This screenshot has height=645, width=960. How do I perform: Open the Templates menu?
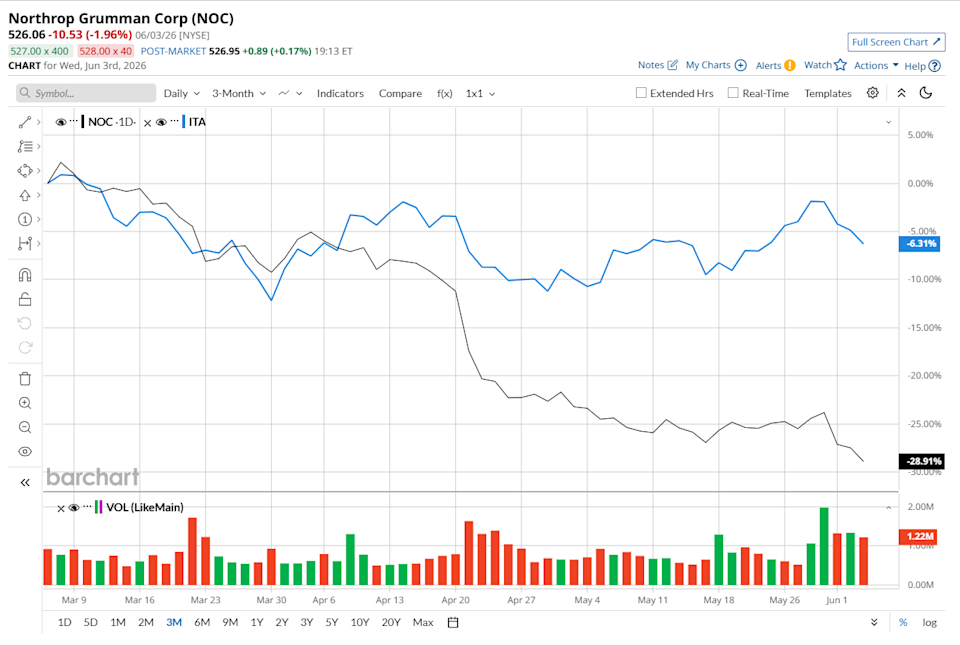click(x=828, y=93)
